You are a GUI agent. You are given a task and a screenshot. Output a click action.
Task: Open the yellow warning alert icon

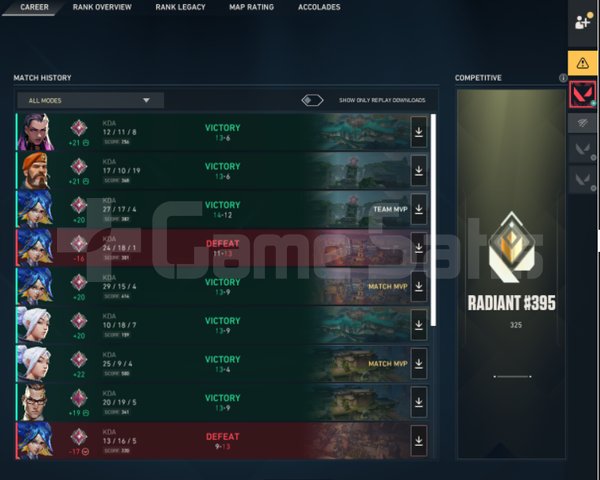pyautogui.click(x=582, y=63)
